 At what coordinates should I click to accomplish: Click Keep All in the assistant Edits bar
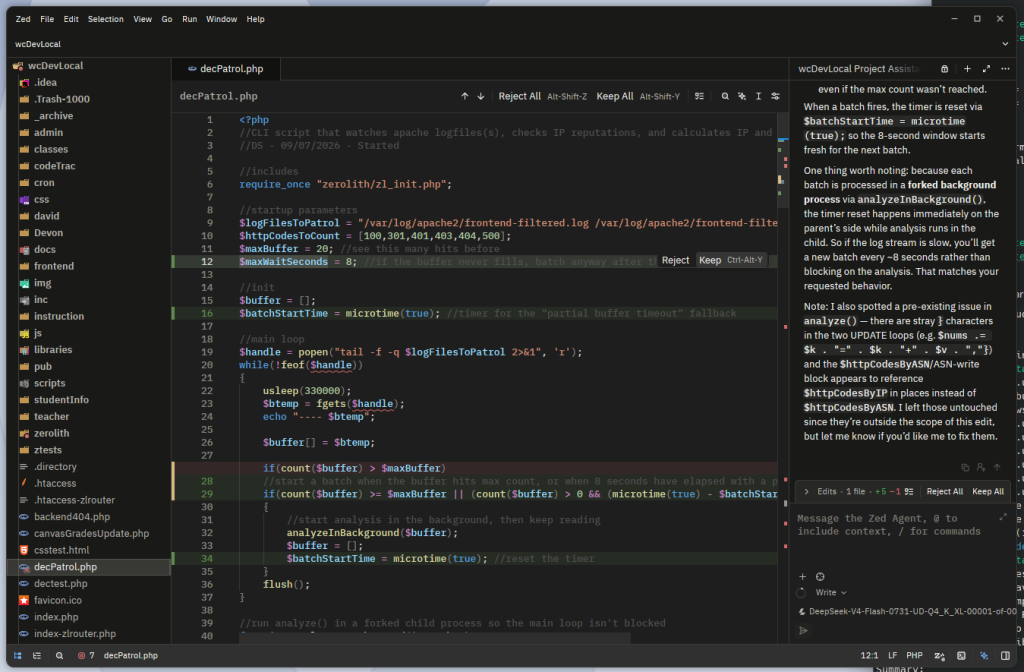tap(988, 492)
